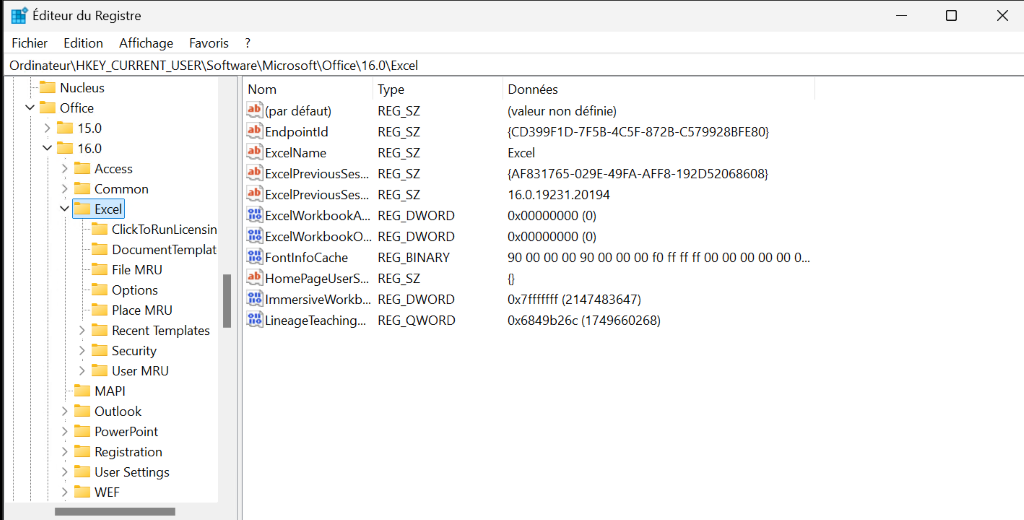Click the Registry Editor app icon in title bar
Image resolution: width=1024 pixels, height=520 pixels.
tap(19, 15)
